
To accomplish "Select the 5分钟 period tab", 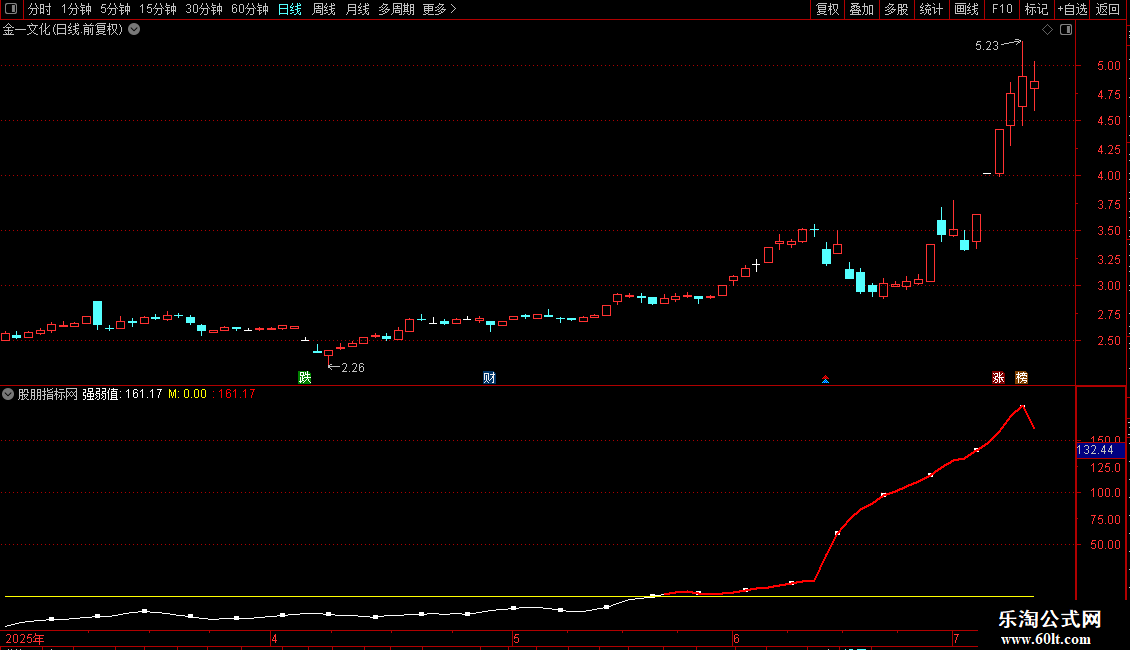I will coord(115,9).
